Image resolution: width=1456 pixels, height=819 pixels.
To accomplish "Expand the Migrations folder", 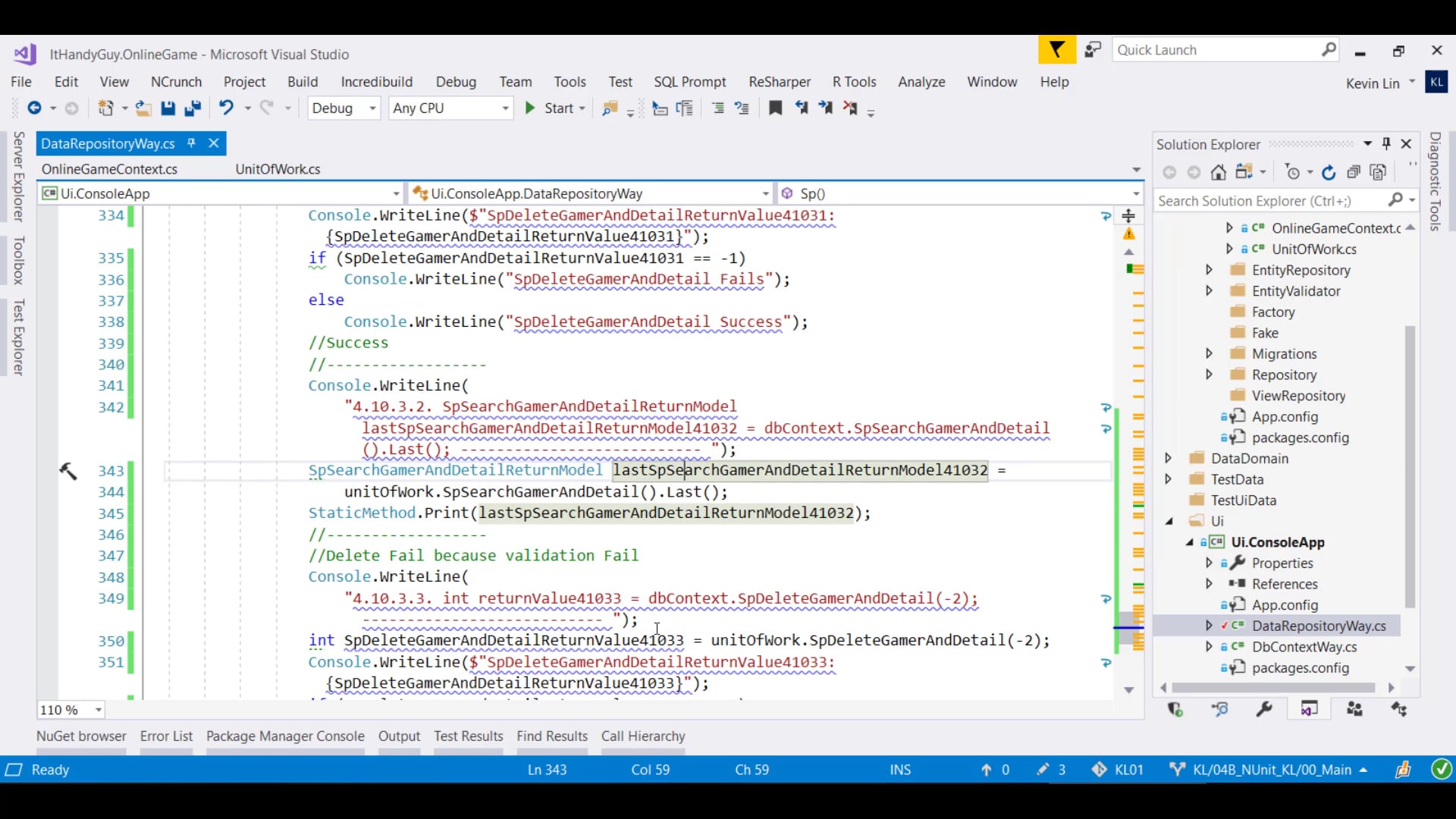I will click(1209, 353).
